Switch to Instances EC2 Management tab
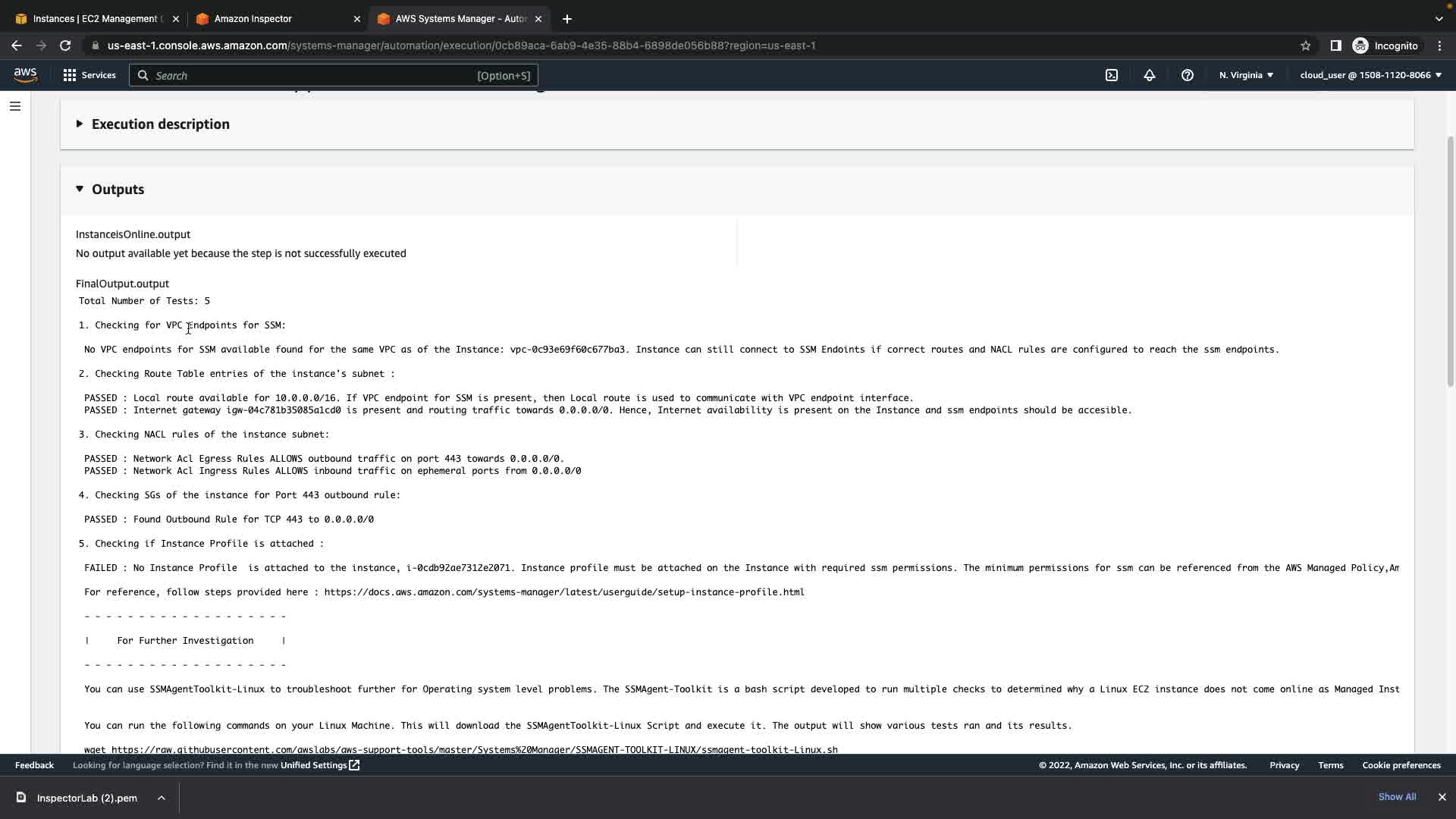 coord(97,18)
